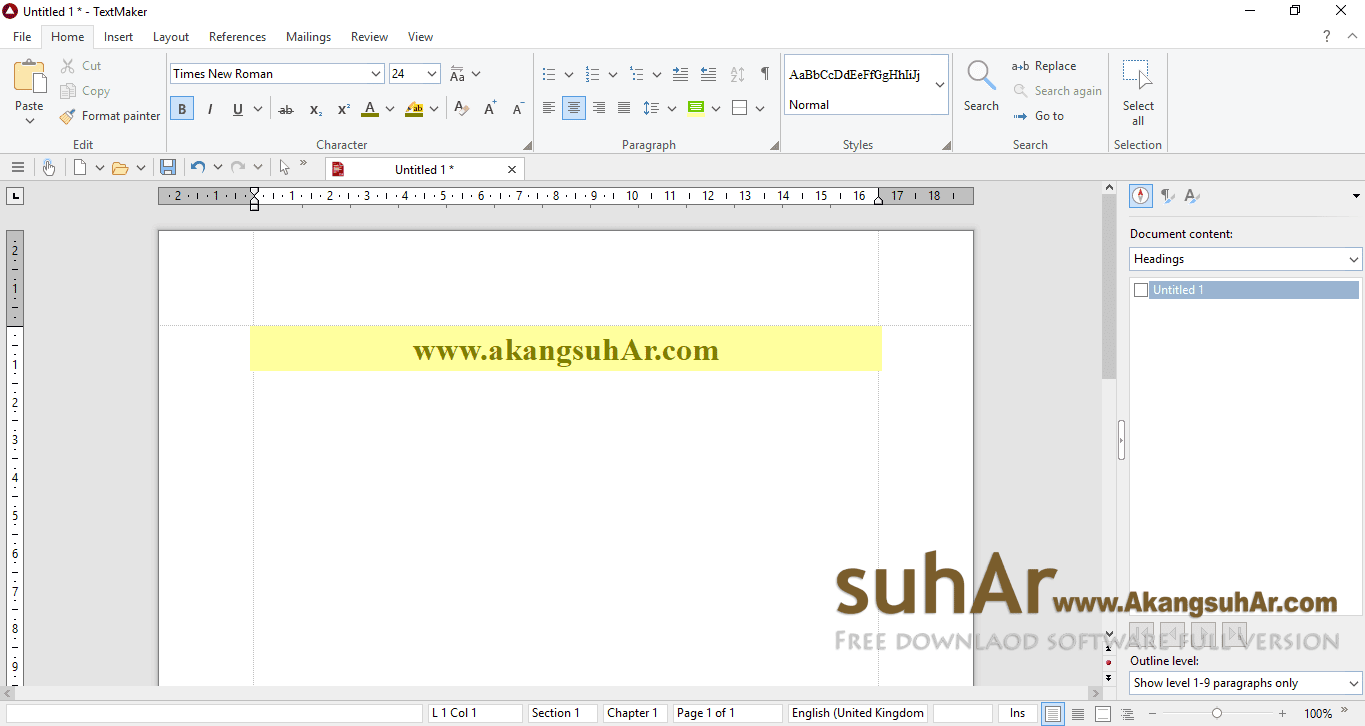Align paragraph left
The image size is (1365, 726).
click(549, 108)
